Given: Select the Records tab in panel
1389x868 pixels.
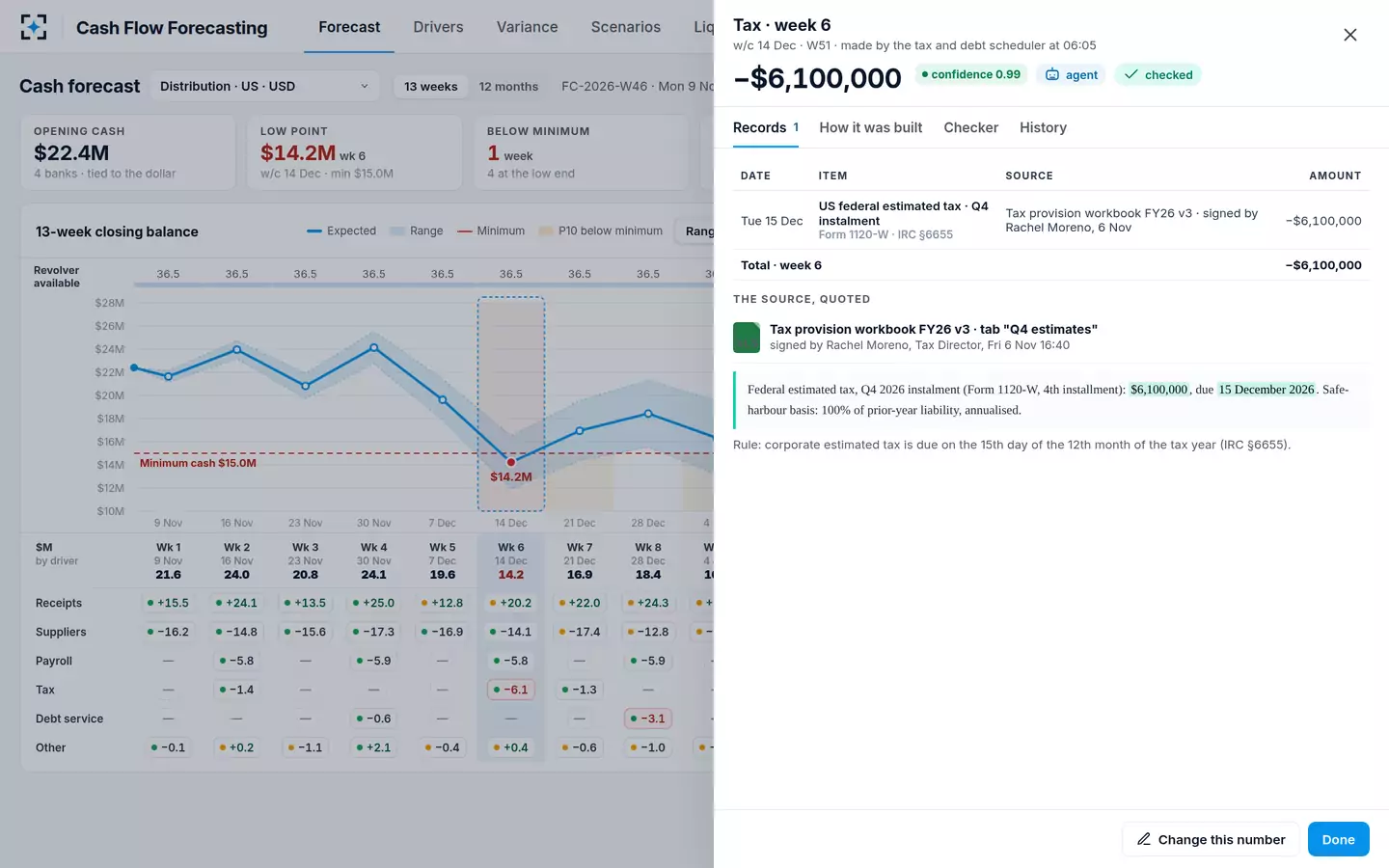Looking at the screenshot, I should [766, 127].
